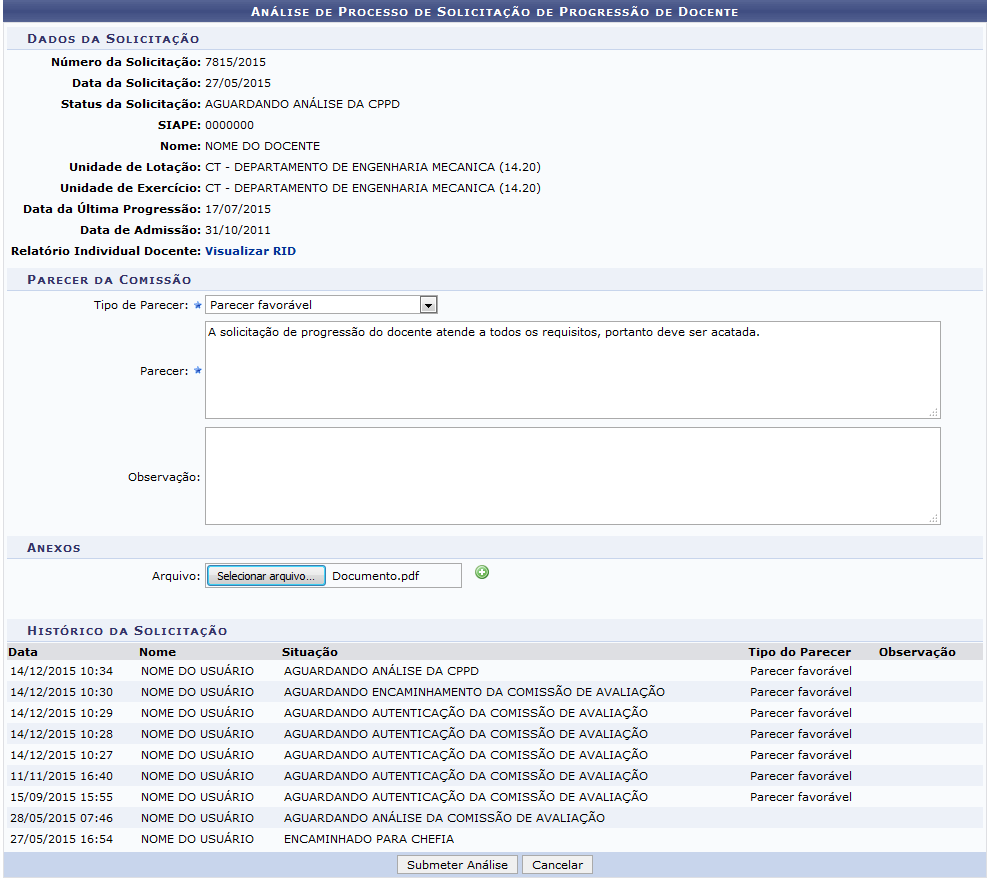
Task: Click the Tipo do Parecer column header
Action: click(799, 652)
